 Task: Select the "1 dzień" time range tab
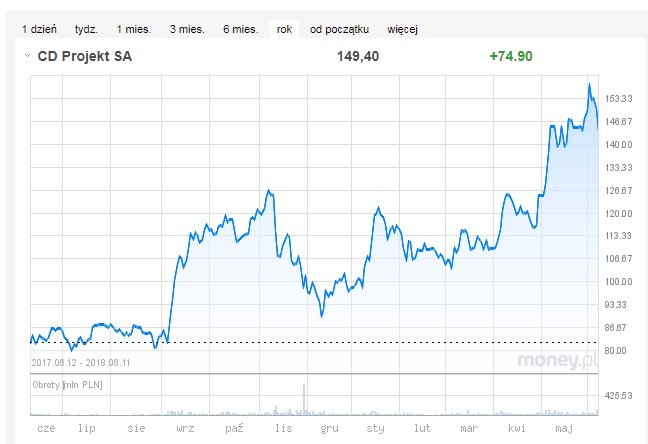click(x=39, y=30)
